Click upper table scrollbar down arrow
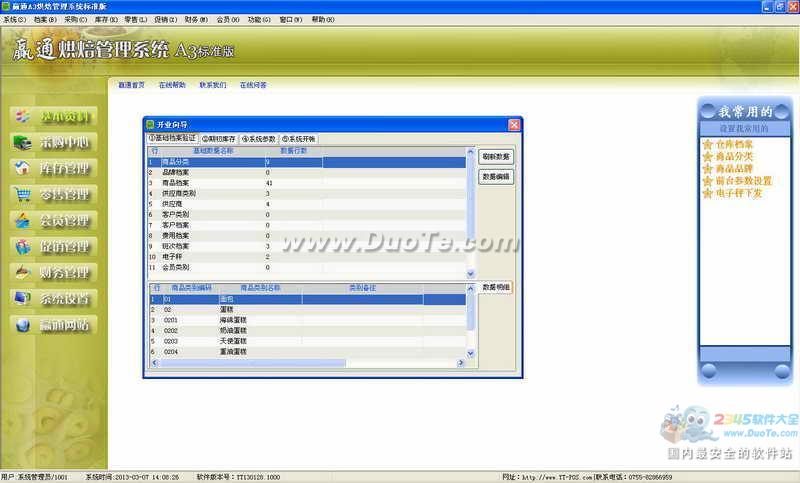The height and width of the screenshot is (483, 800). click(x=470, y=274)
